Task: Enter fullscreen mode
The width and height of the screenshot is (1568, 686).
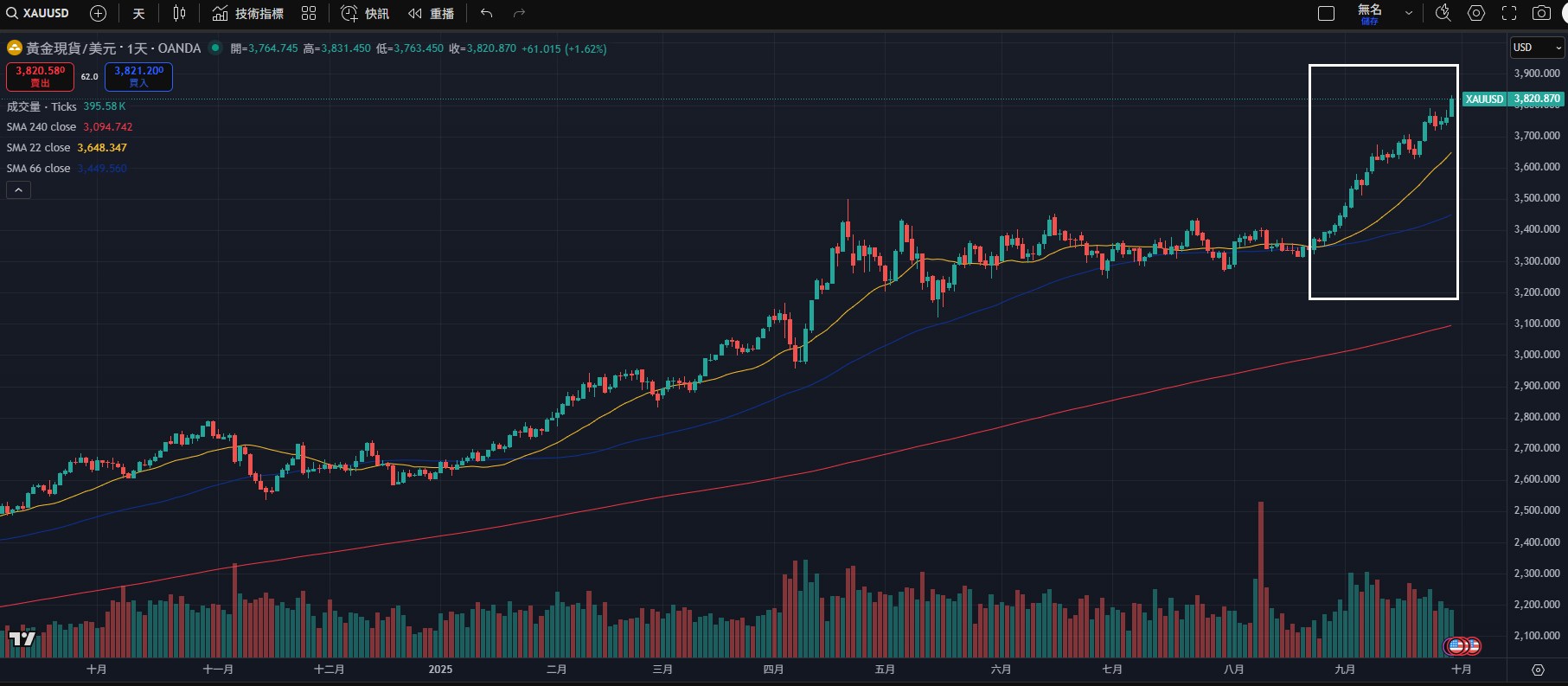Action: click(x=1509, y=13)
